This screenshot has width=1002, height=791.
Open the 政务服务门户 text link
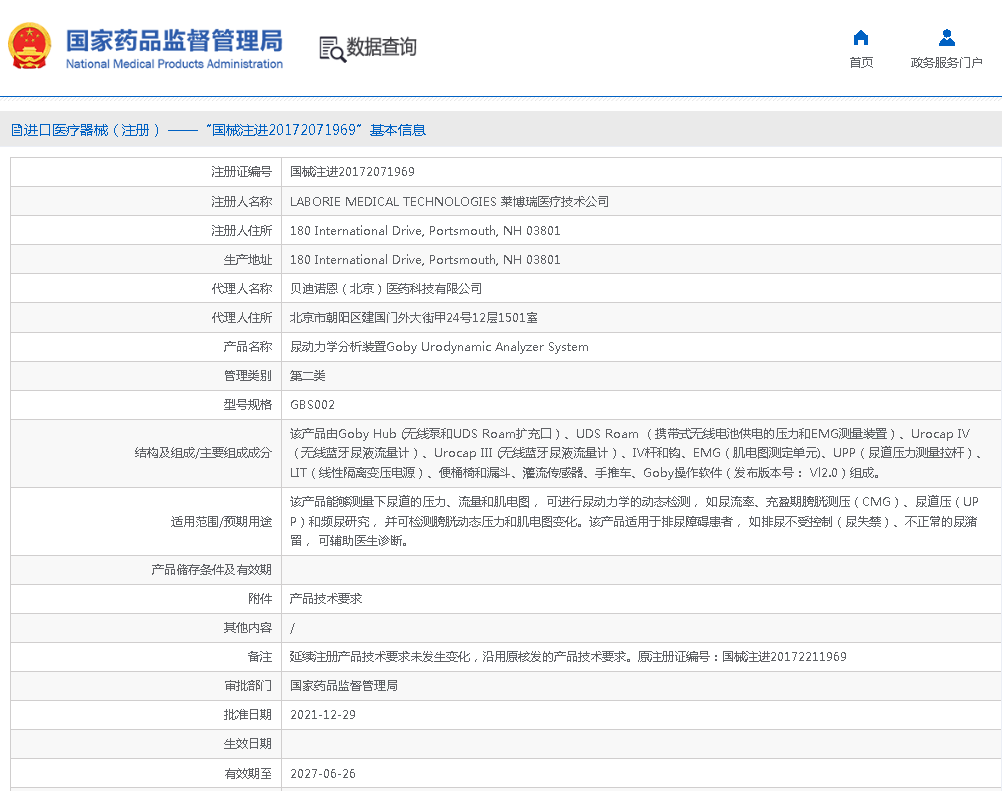[x=946, y=63]
